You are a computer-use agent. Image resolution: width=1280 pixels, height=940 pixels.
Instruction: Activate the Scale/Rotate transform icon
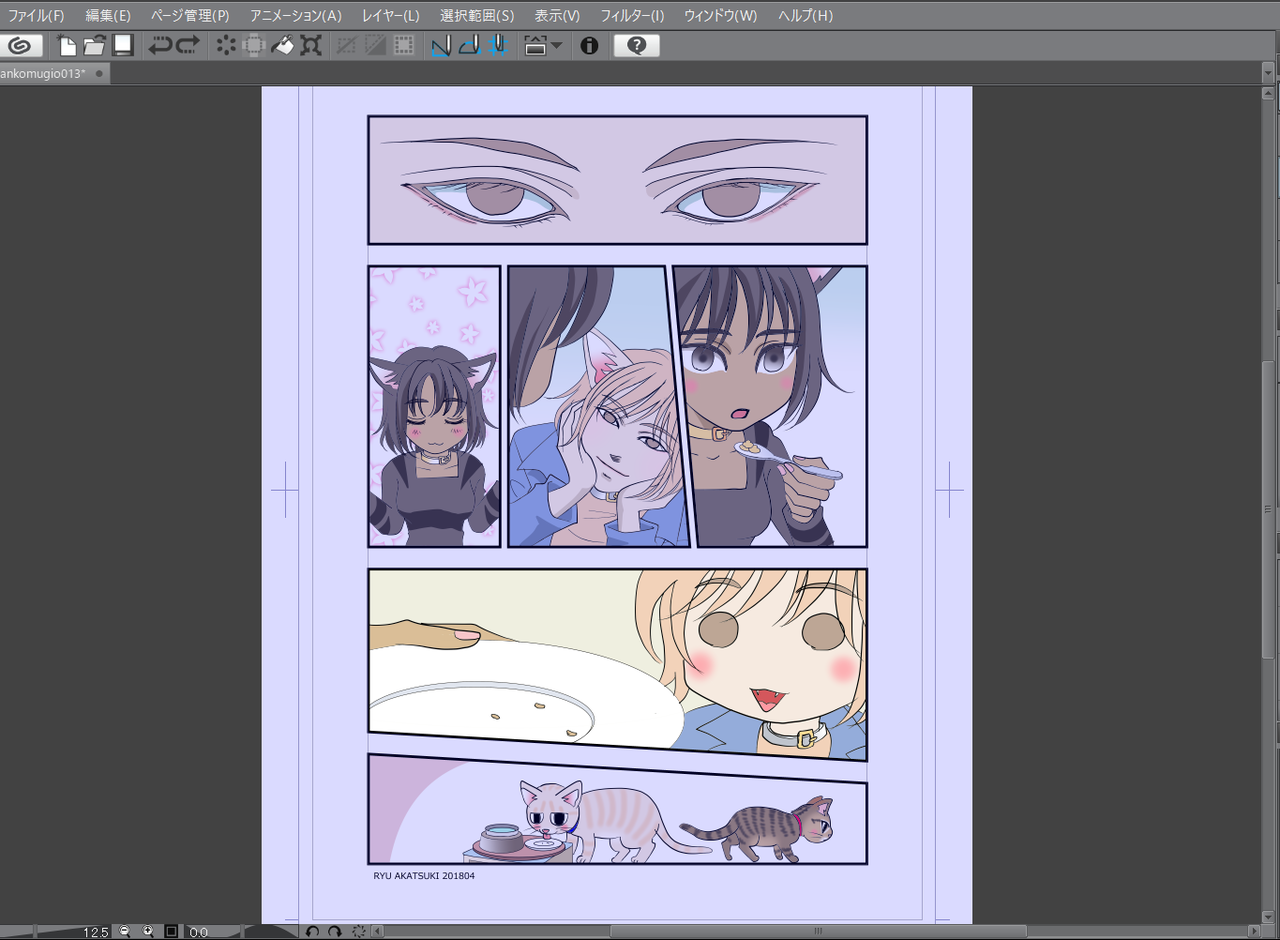pos(311,46)
